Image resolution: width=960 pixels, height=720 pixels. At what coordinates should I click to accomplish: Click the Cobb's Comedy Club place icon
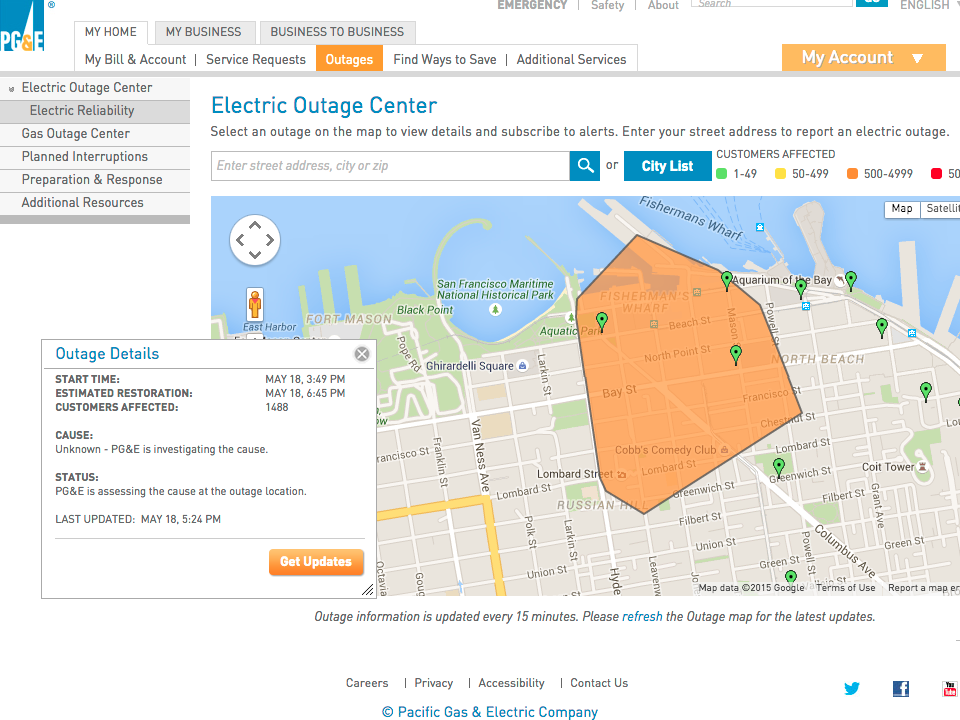724,450
